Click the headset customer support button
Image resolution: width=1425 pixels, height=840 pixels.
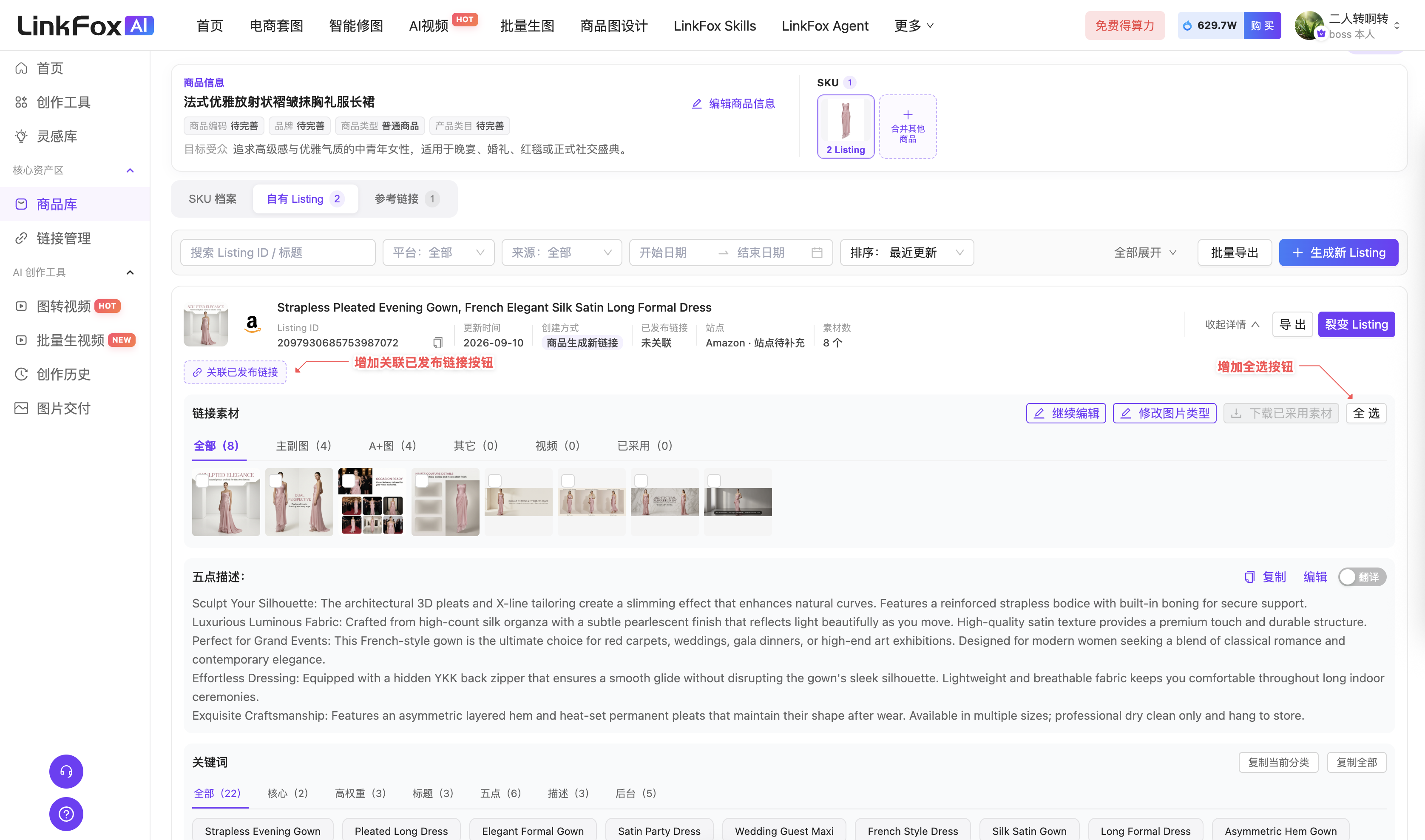tap(66, 771)
